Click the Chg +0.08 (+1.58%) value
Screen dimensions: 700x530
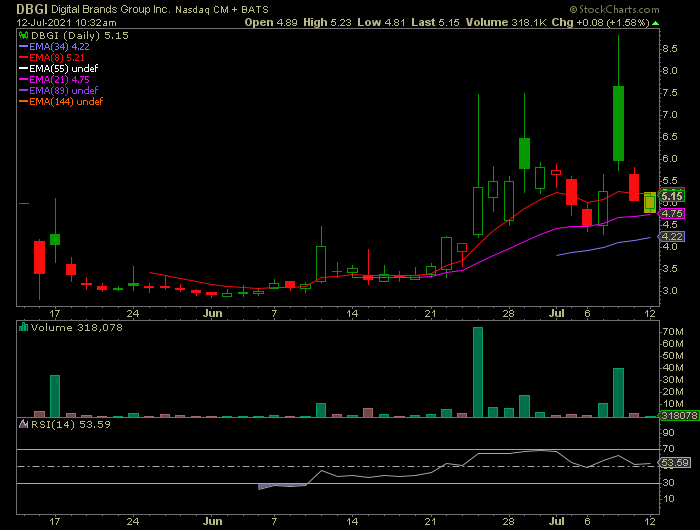(600, 22)
